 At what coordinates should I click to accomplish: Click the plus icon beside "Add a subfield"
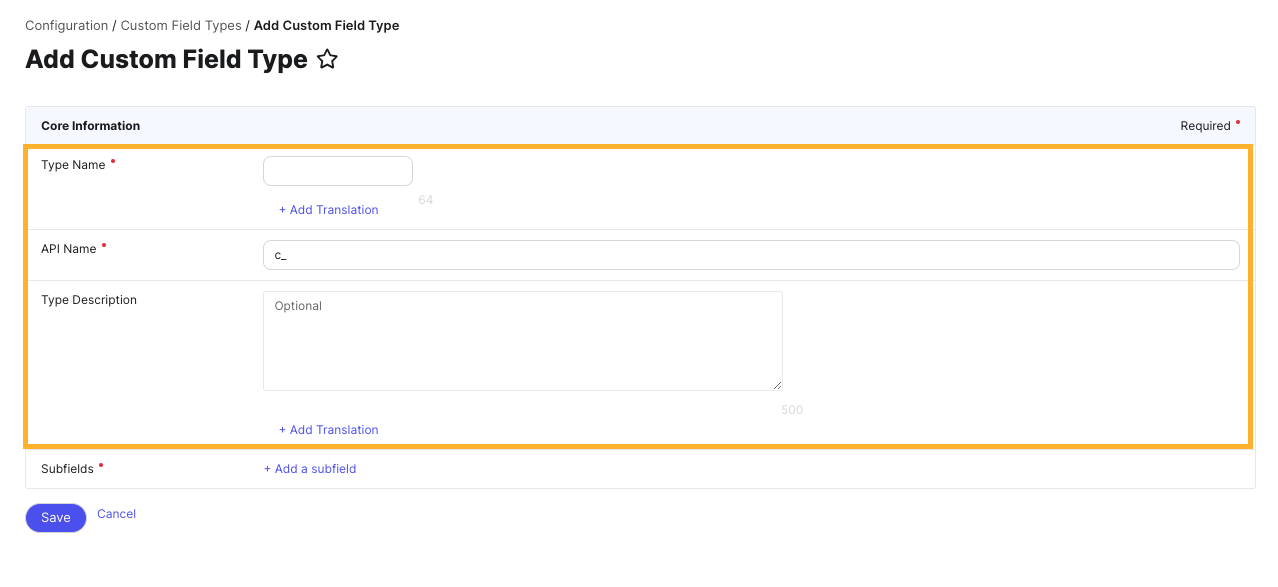tap(267, 468)
